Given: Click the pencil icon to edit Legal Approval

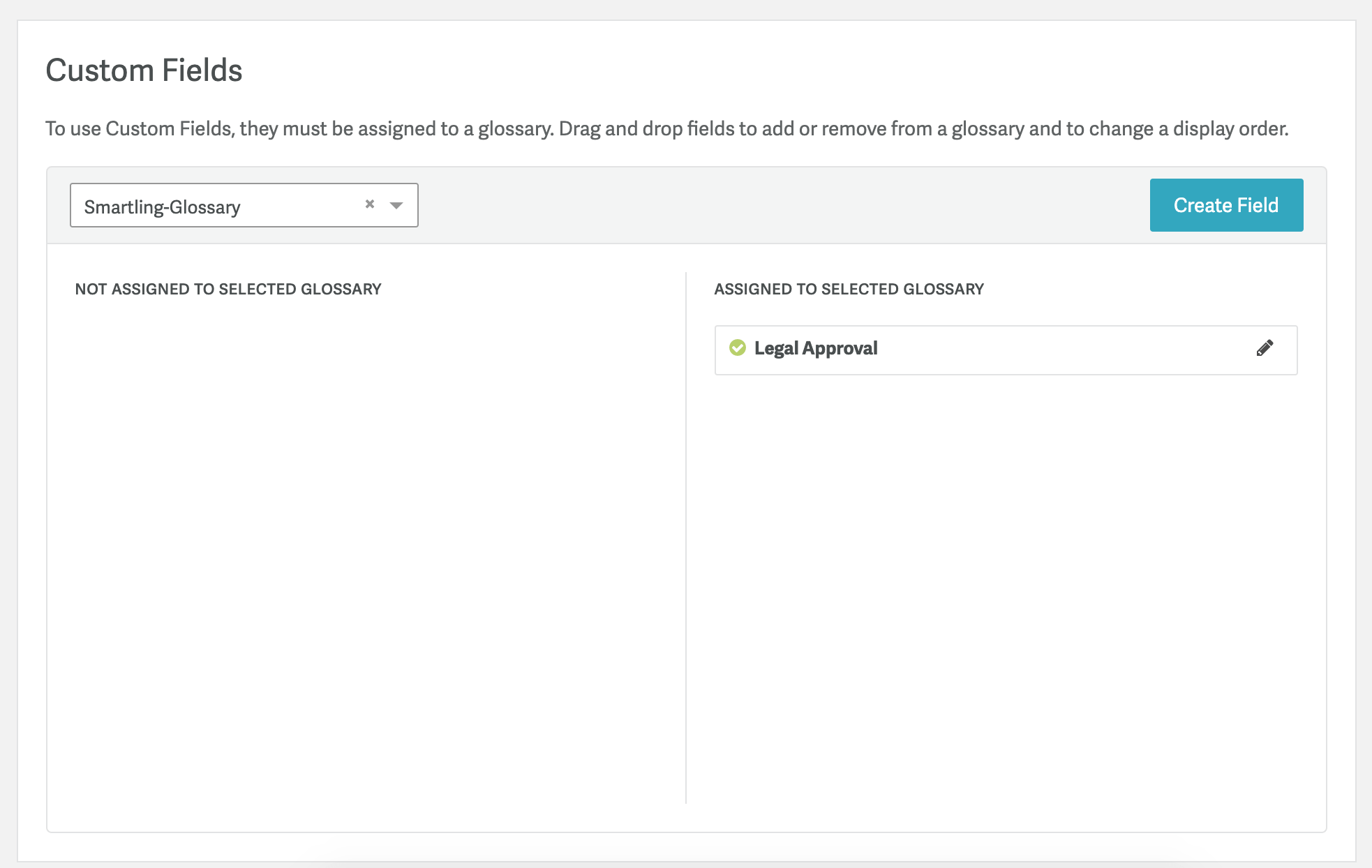Looking at the screenshot, I should 1265,347.
